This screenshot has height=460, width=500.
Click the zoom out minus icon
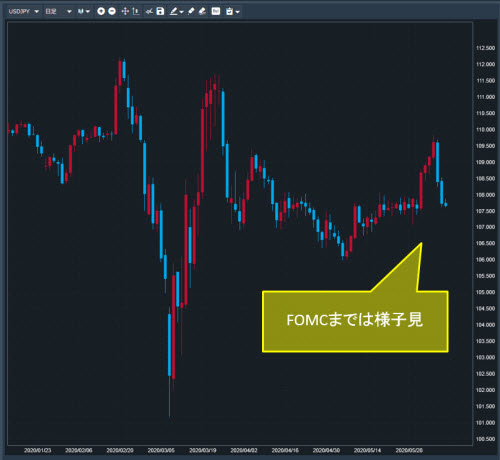point(112,11)
